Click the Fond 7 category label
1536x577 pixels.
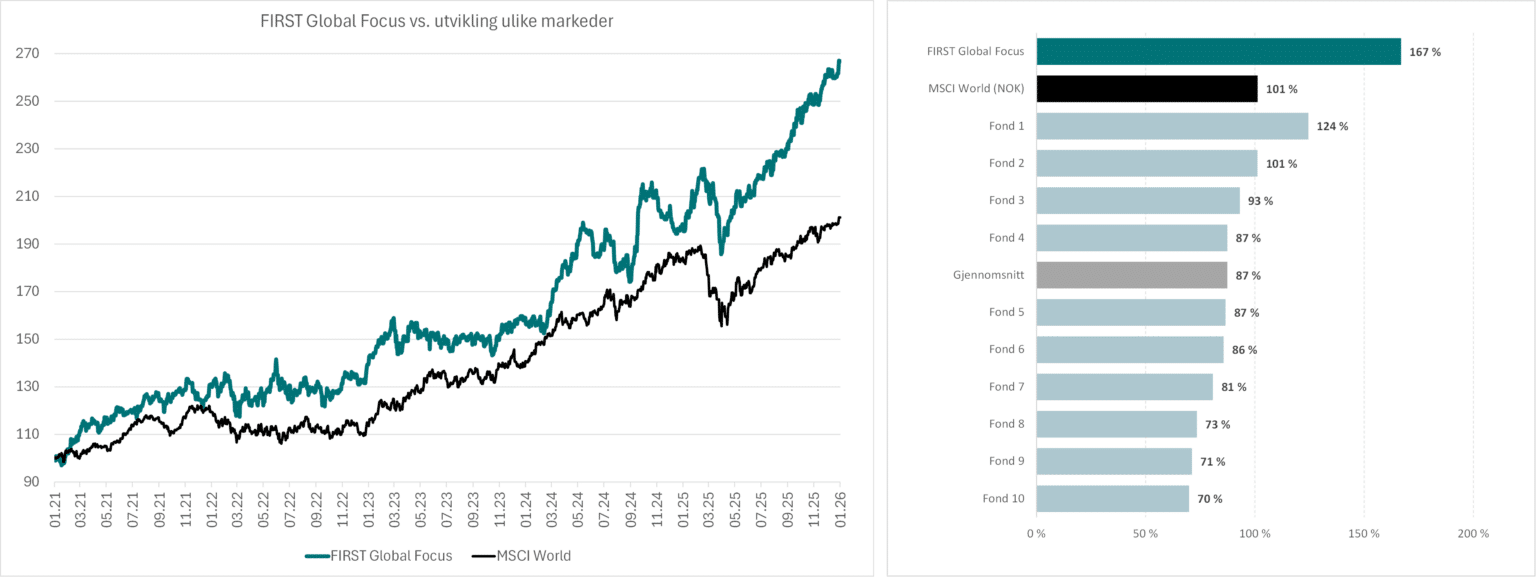[x=1006, y=387]
